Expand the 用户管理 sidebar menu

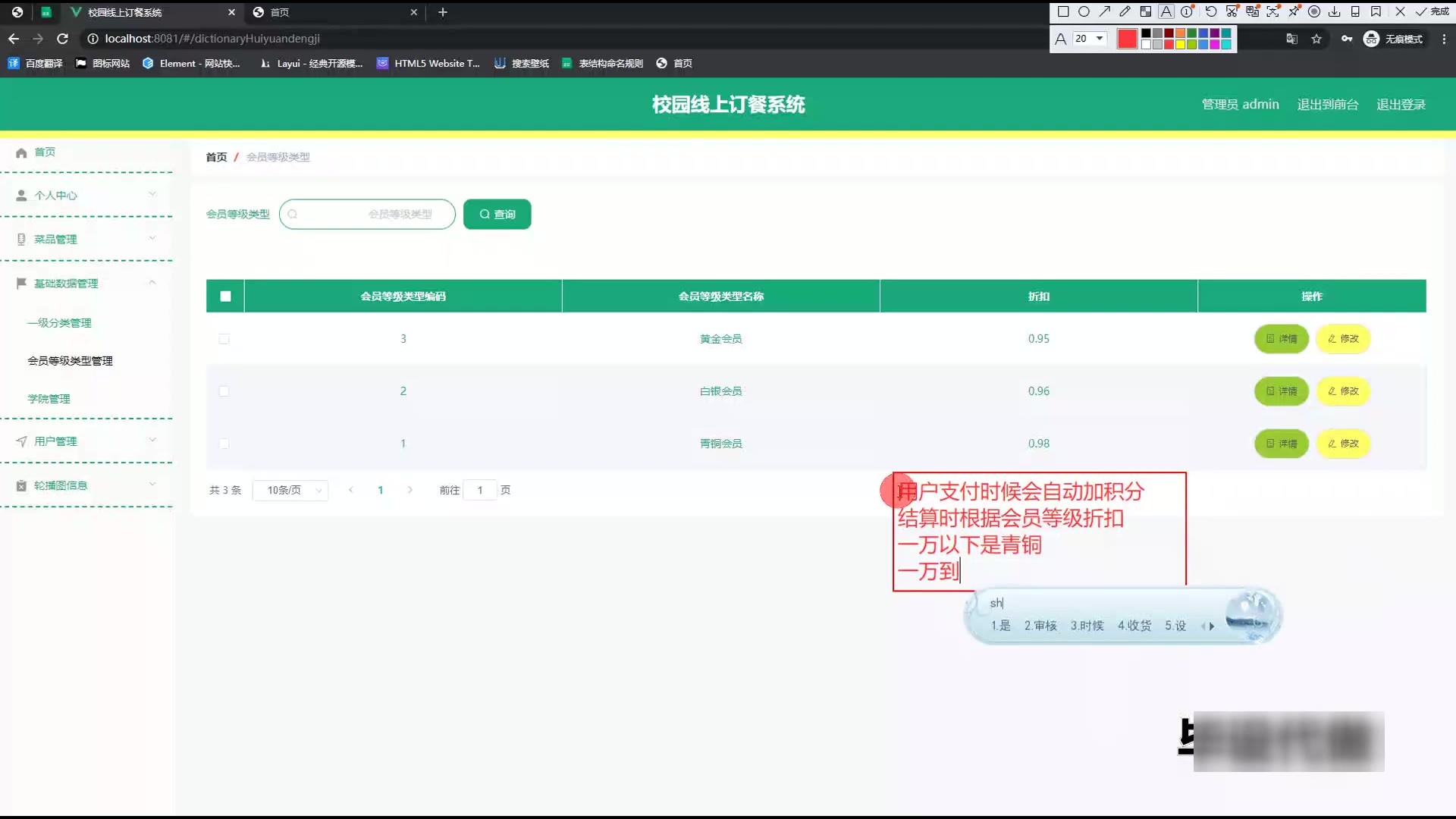point(86,441)
